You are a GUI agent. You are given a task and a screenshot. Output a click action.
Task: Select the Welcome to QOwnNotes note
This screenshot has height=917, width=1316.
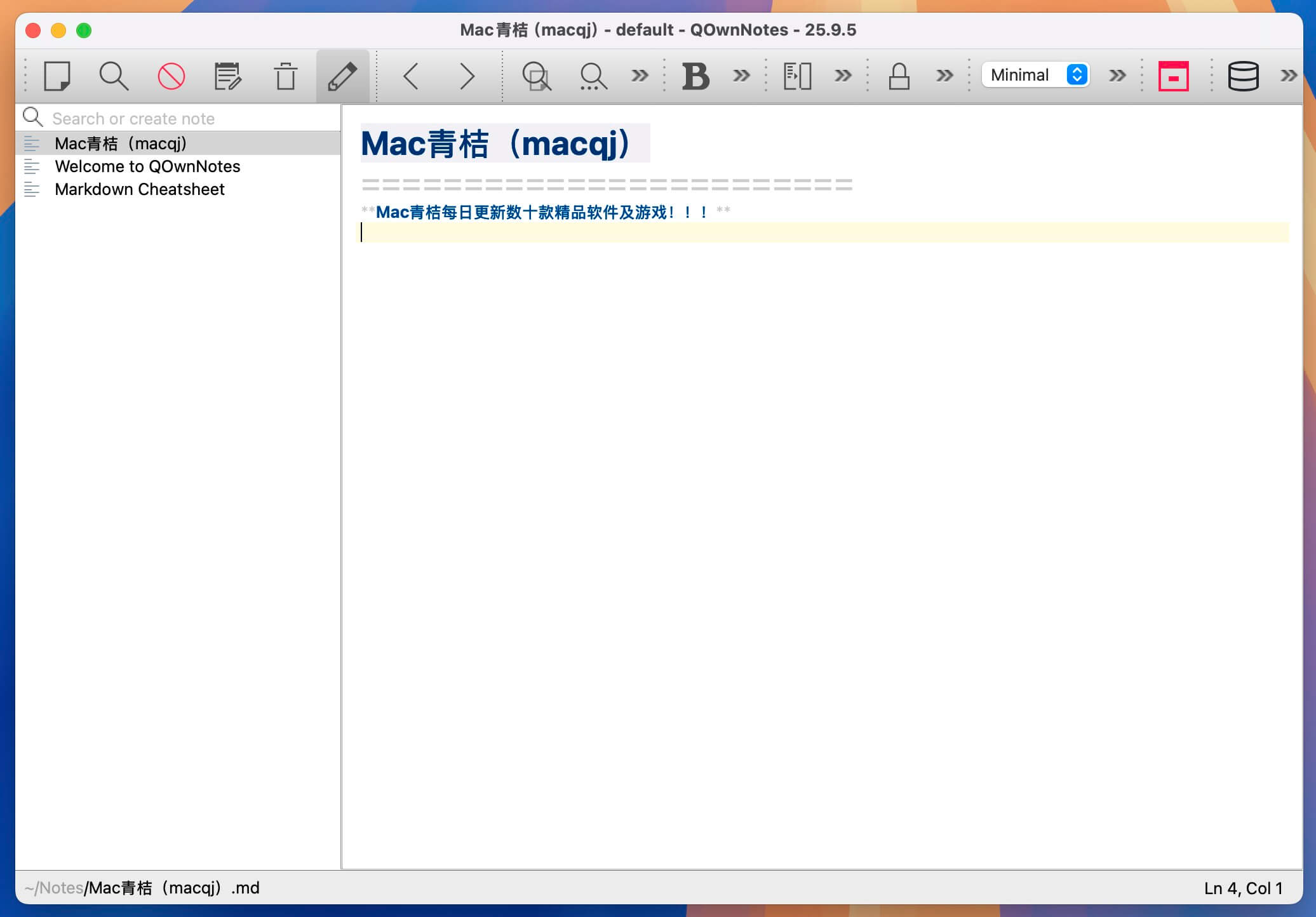coord(148,166)
